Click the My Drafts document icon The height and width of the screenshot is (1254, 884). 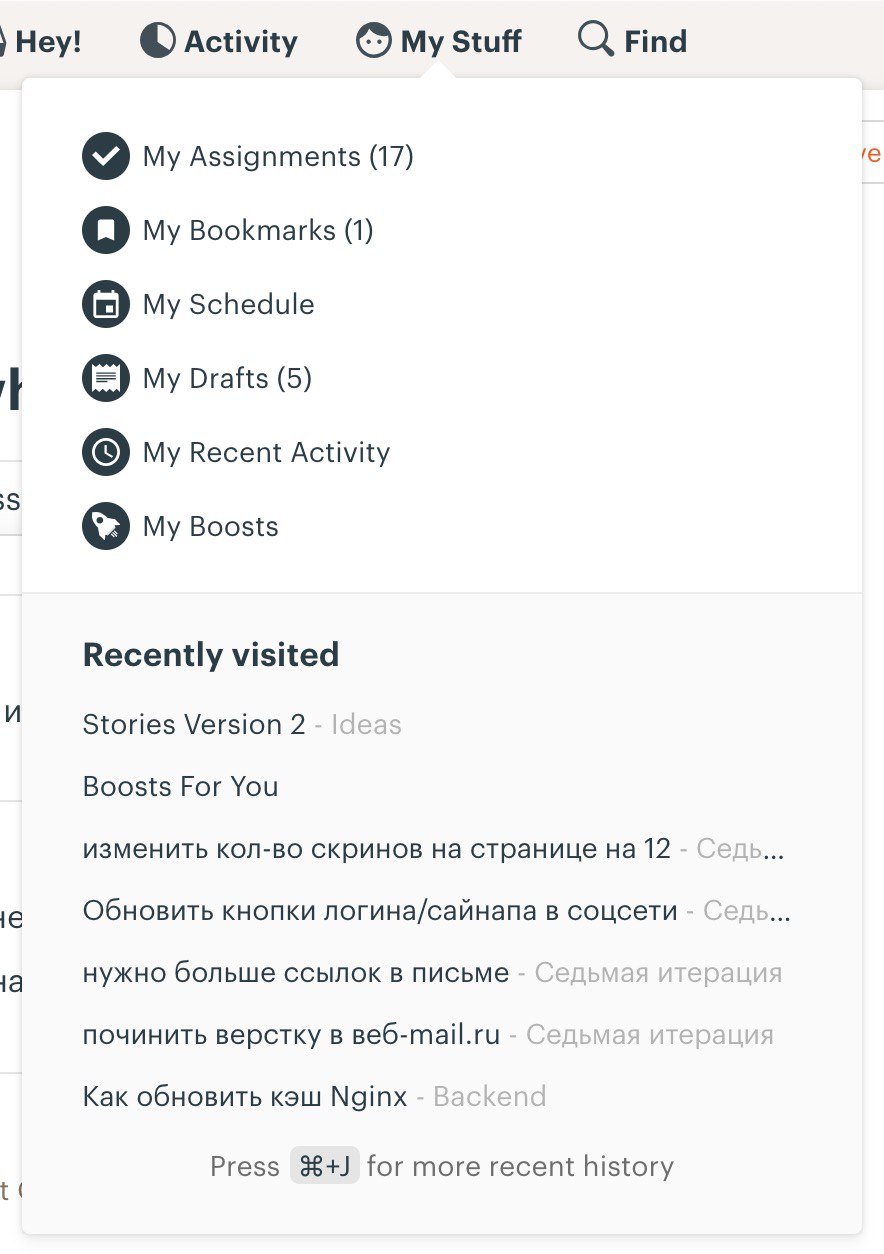coord(106,379)
